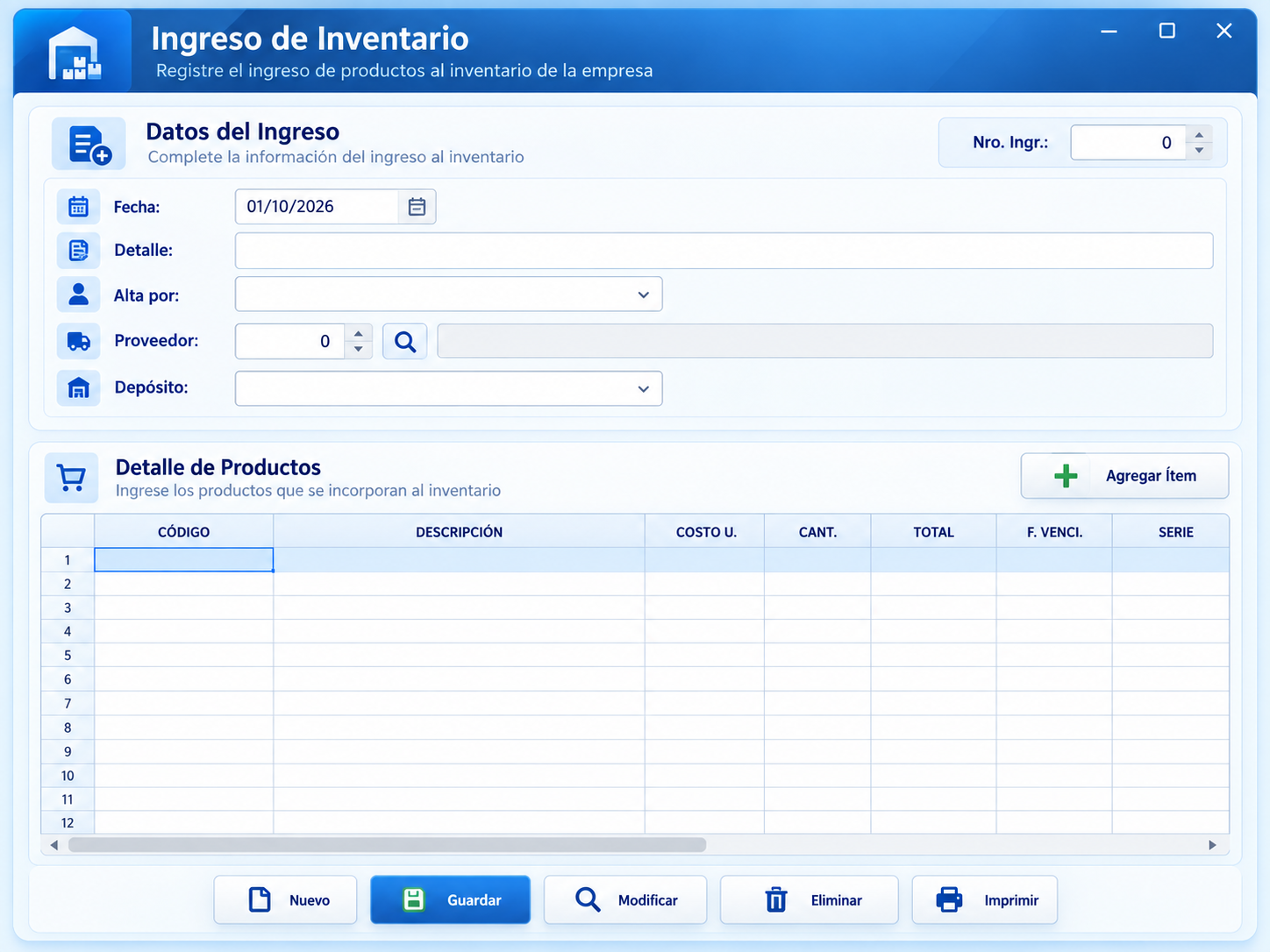Click the Modificar button
Image resolution: width=1270 pixels, height=952 pixels.
tap(625, 899)
